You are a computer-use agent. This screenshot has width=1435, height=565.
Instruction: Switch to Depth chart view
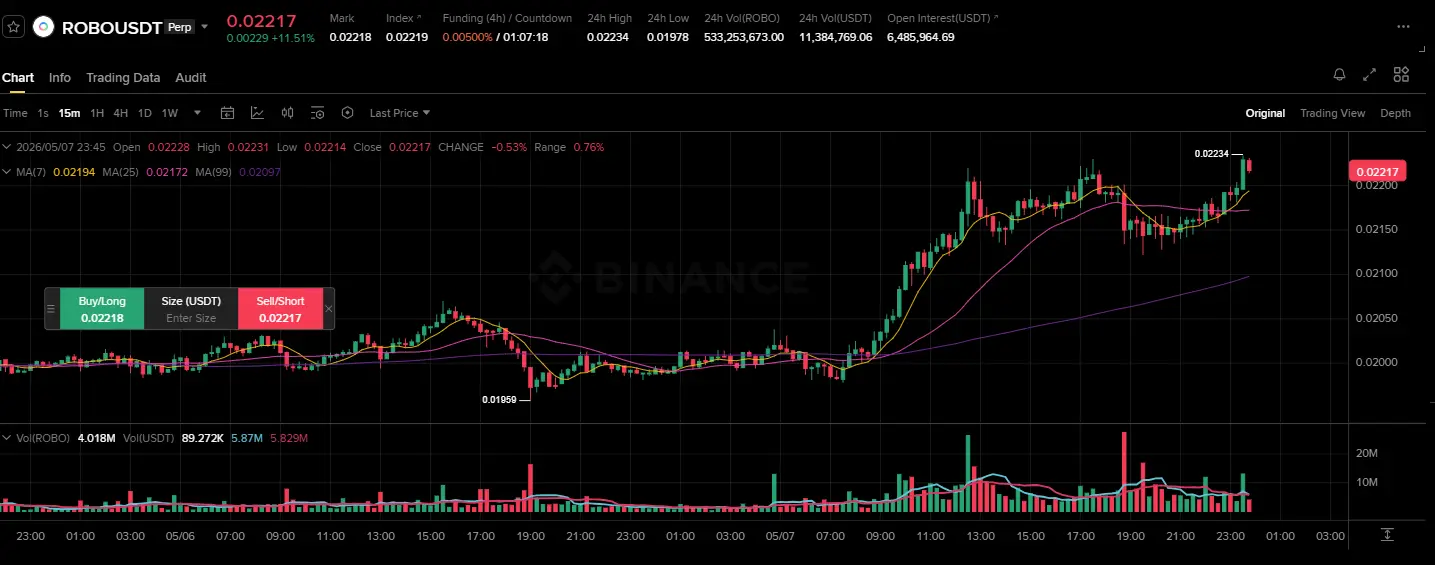tap(1395, 113)
